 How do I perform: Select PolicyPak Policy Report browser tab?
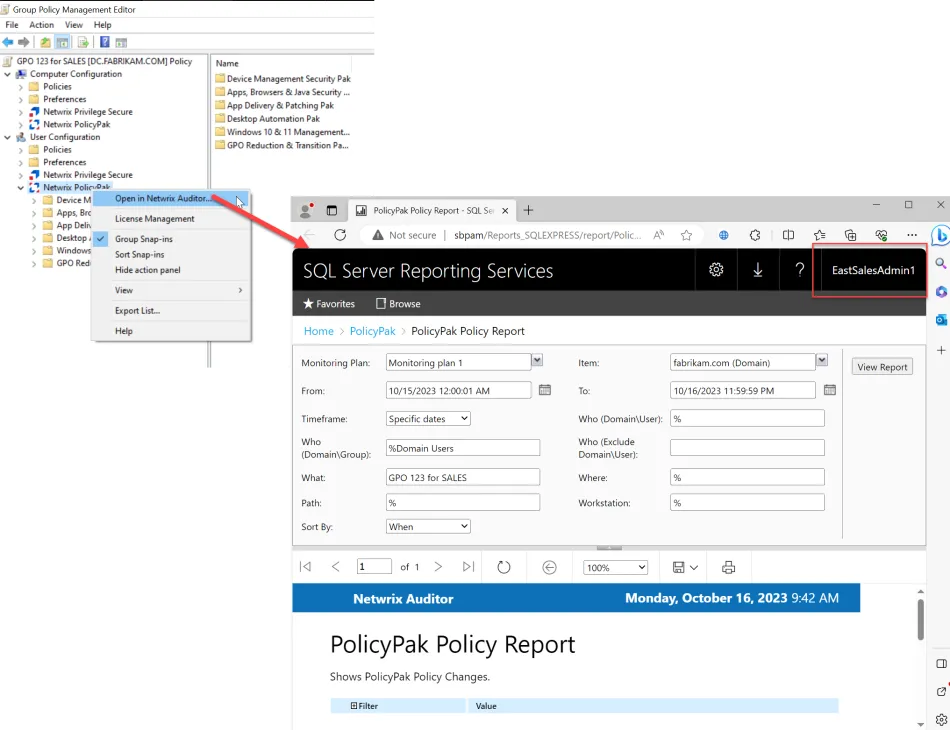(x=433, y=210)
